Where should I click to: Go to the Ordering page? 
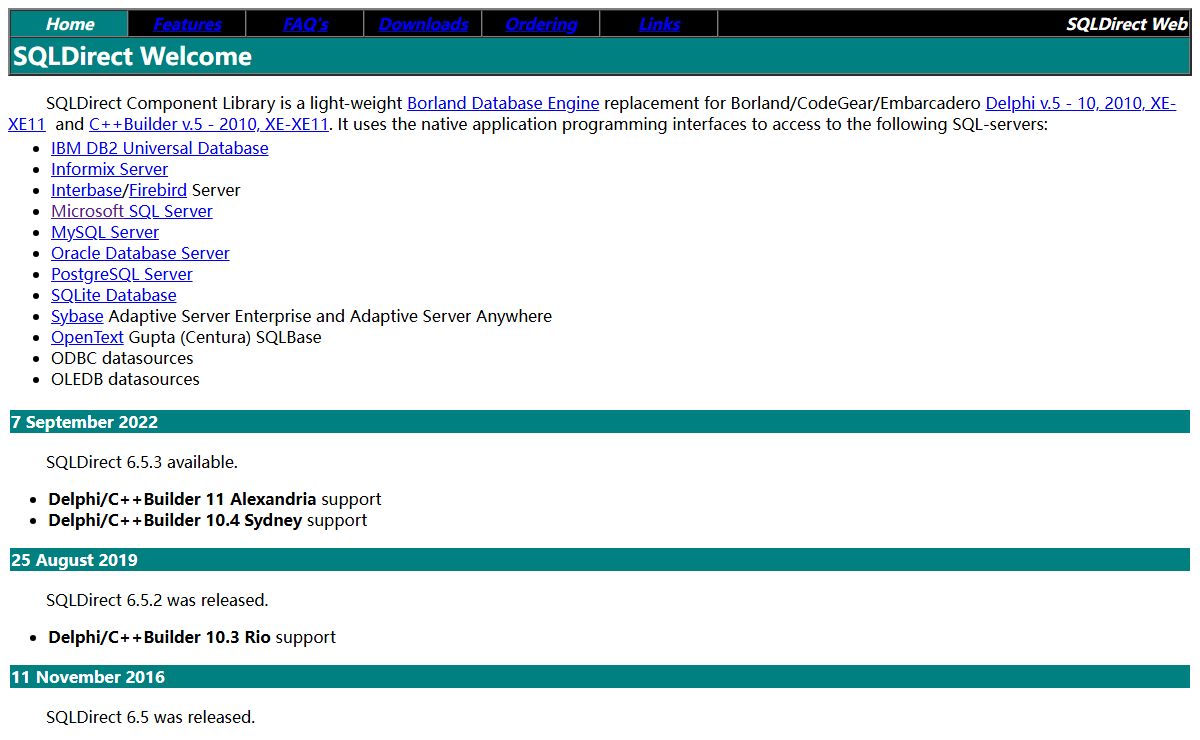pos(541,24)
